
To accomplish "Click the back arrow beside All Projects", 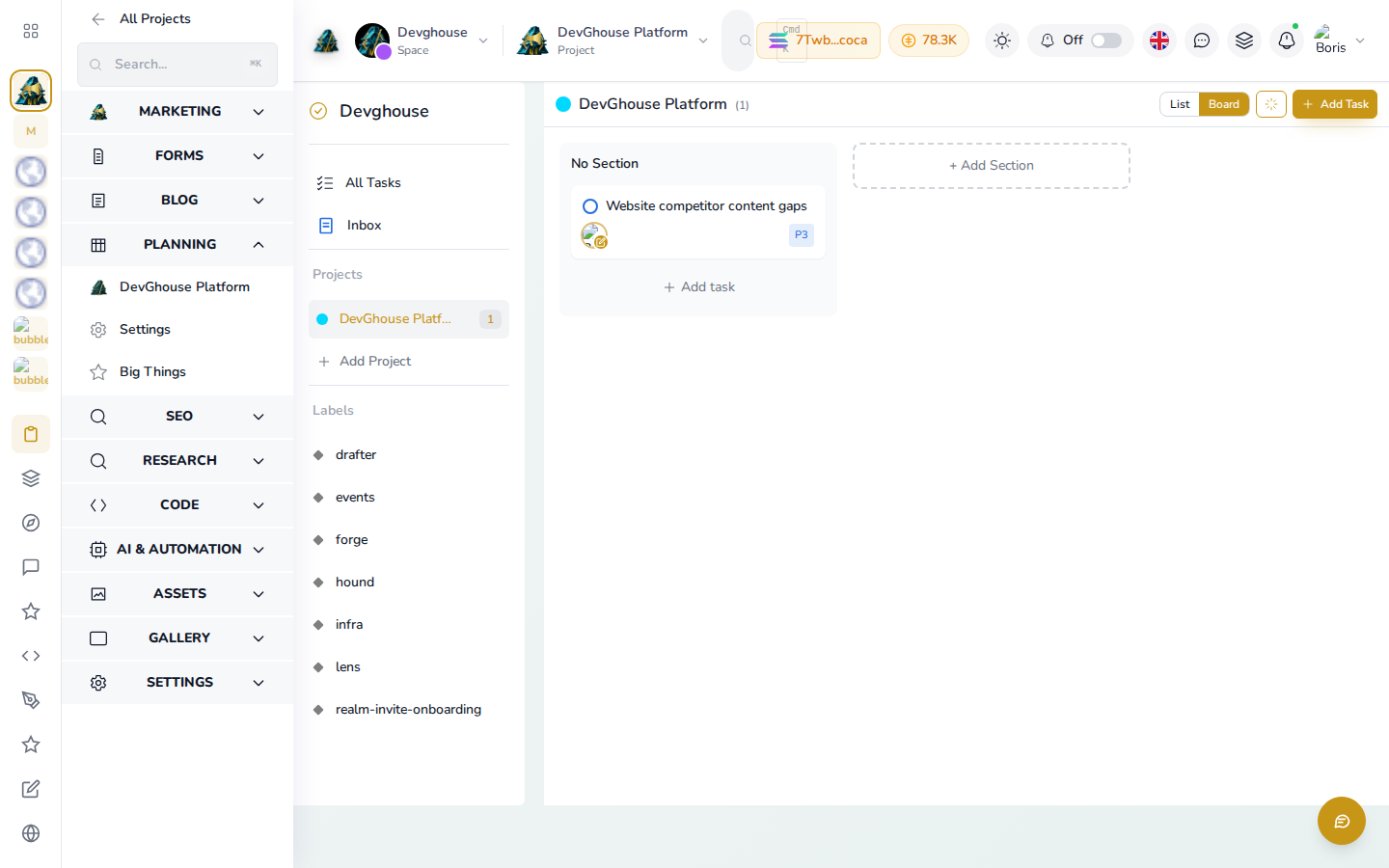I will (97, 19).
